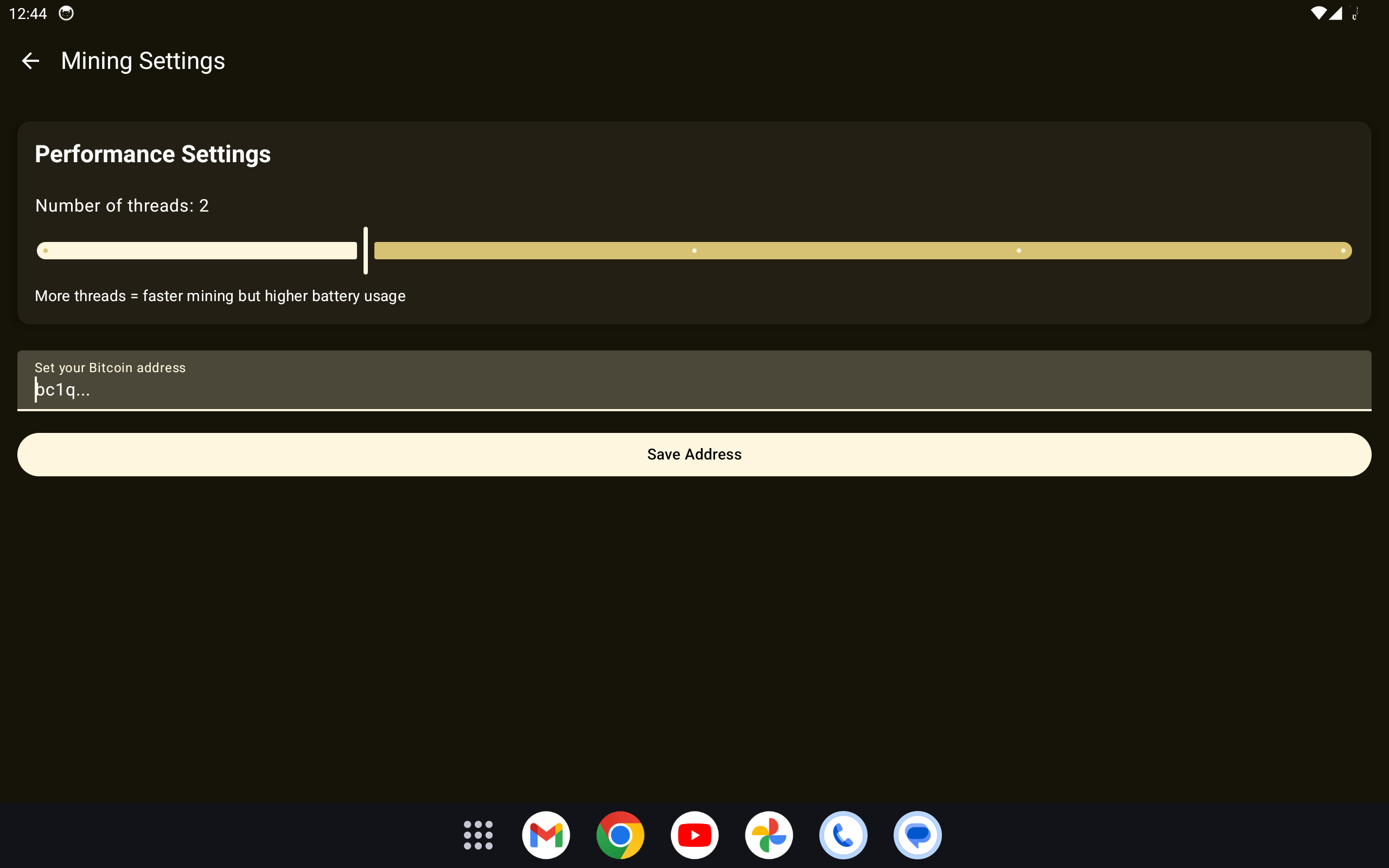Click the Save Address button
The width and height of the screenshot is (1389, 868).
(694, 454)
